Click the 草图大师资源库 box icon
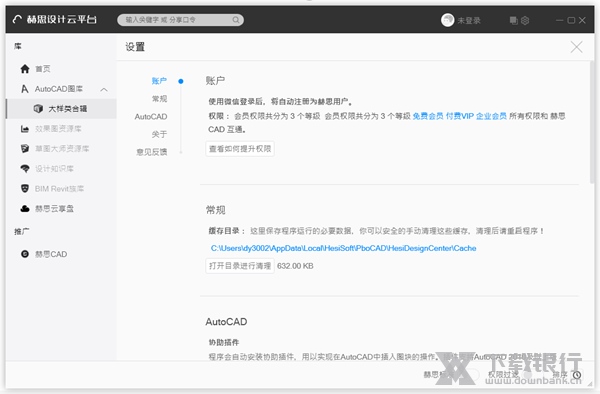Image resolution: width=600 pixels, height=394 pixels. point(25,148)
